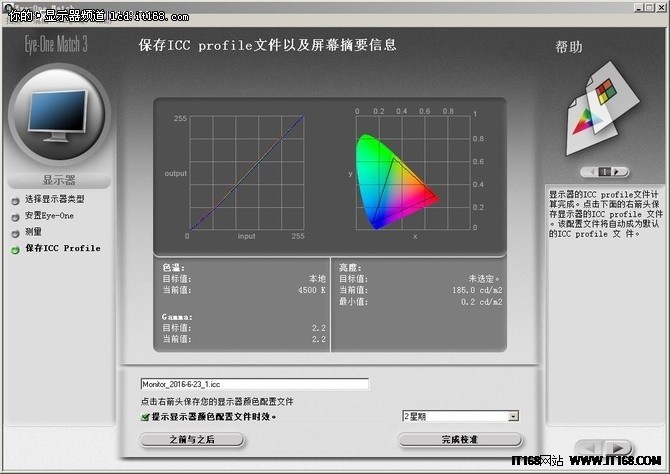Click the 显示器 section label
Viewport: 670px width, 474px height.
point(59,180)
